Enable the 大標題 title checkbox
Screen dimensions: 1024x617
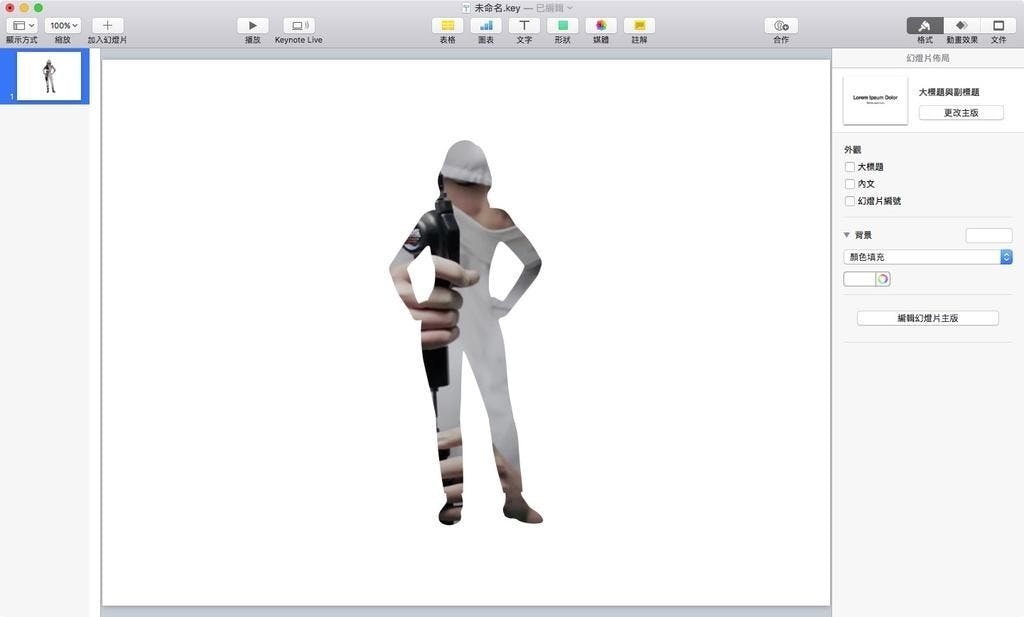point(850,167)
